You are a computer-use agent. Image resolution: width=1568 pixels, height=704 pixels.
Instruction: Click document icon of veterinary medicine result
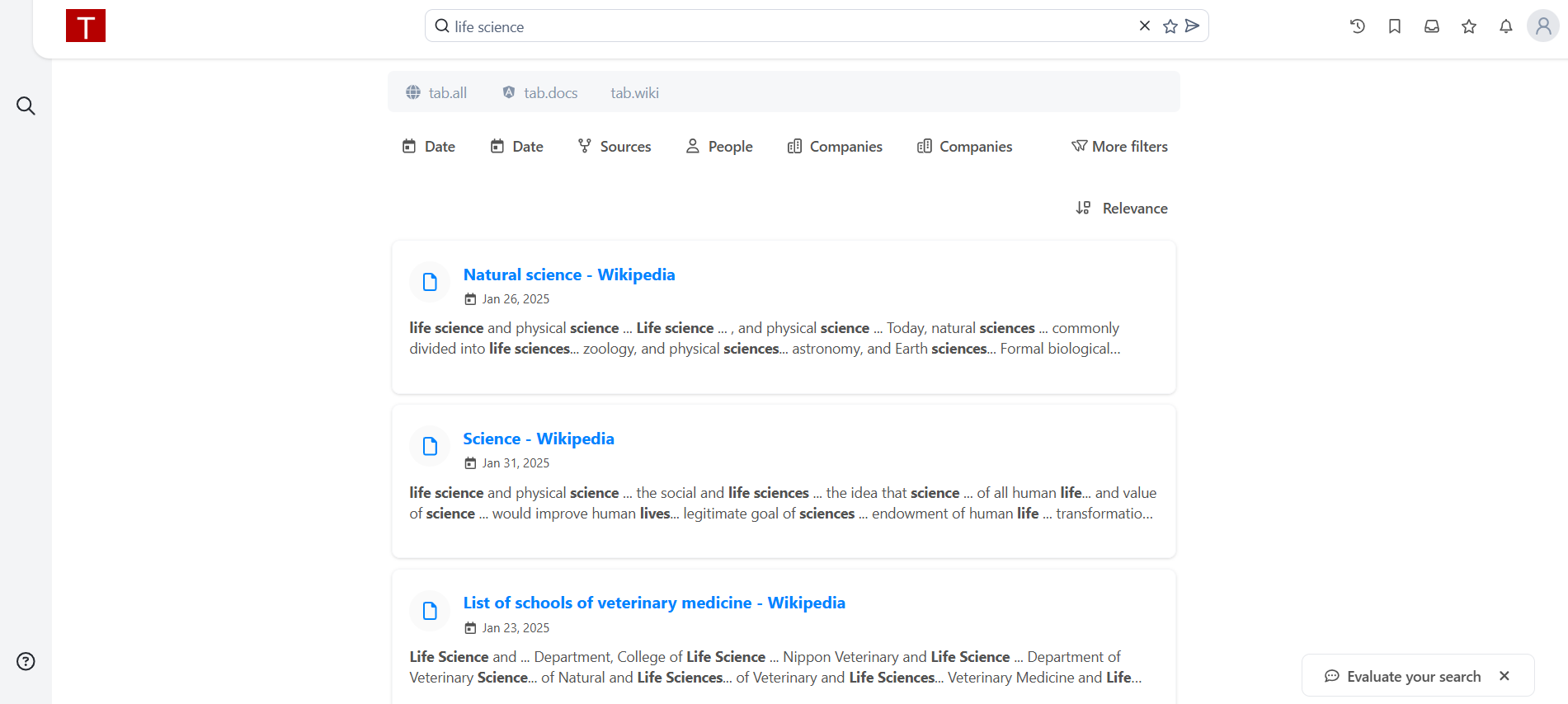click(x=430, y=610)
